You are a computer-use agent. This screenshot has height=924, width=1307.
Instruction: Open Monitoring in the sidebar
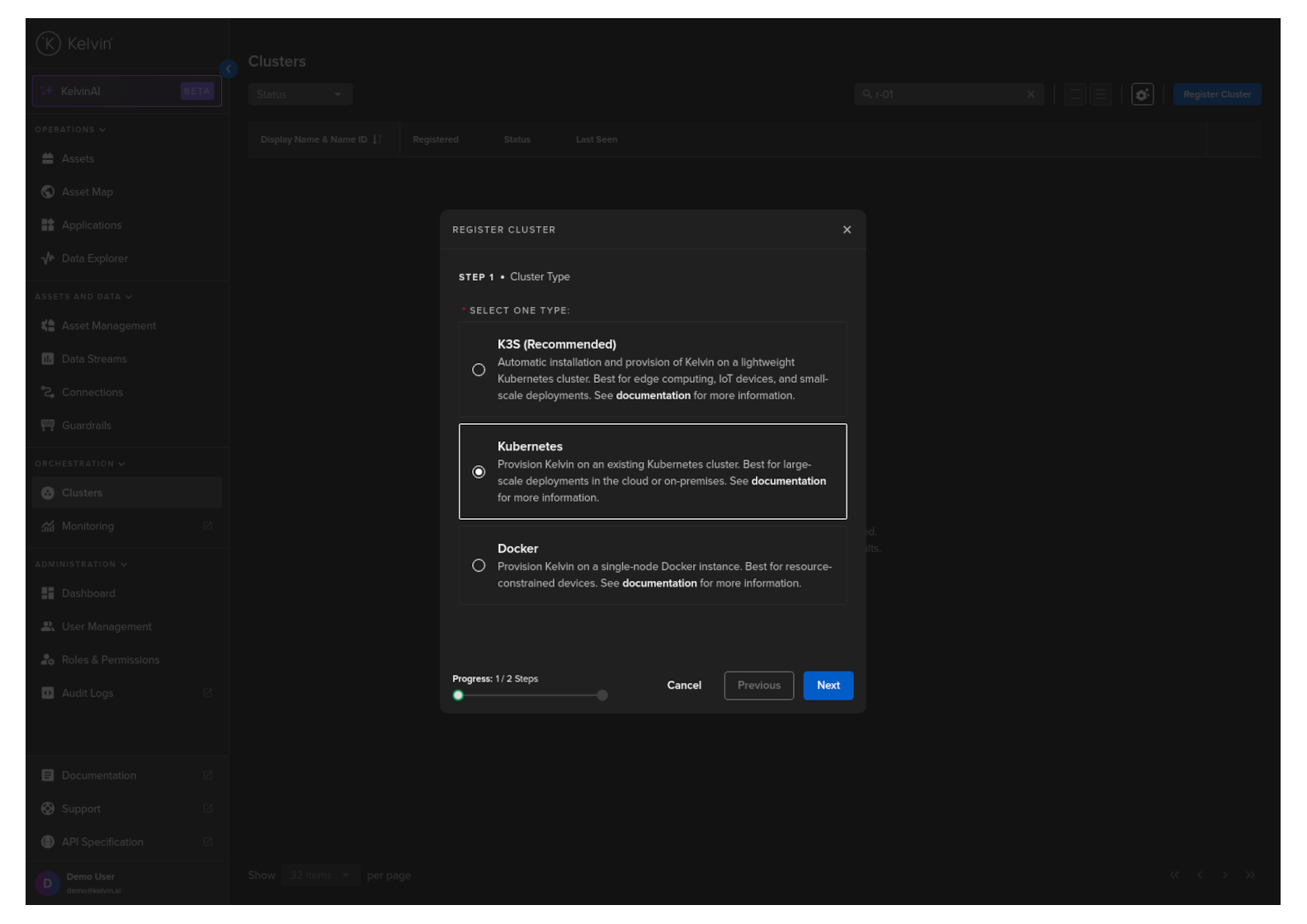pyautogui.click(x=87, y=526)
